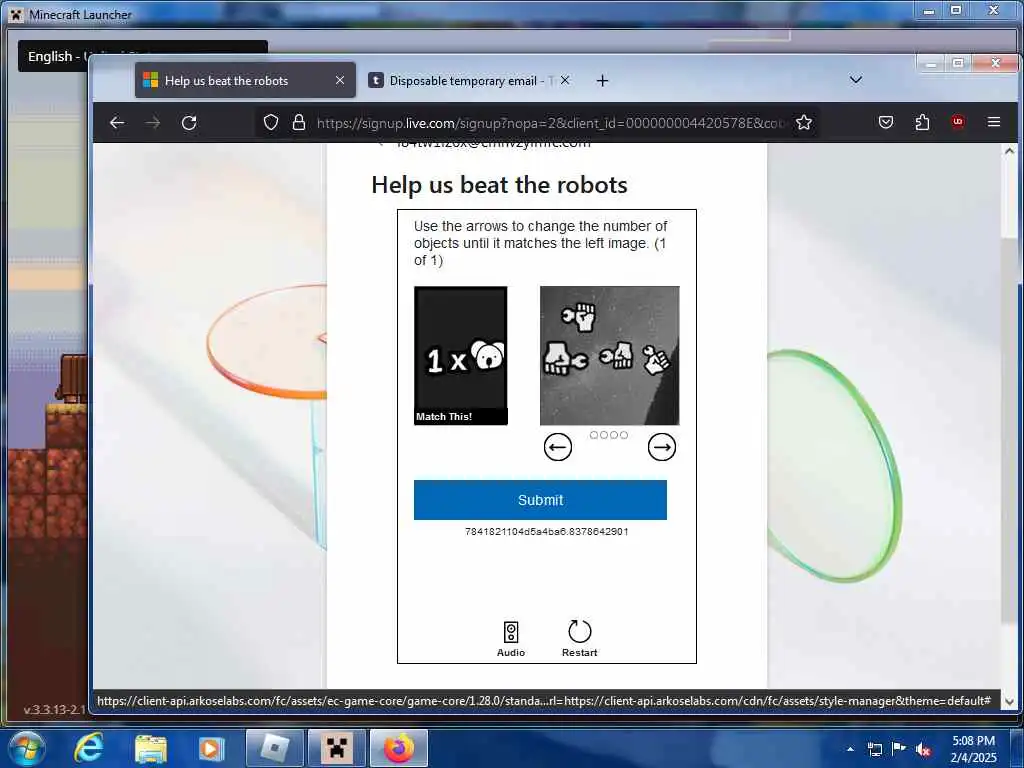This screenshot has height=768, width=1024.
Task: Submit the captcha answer
Action: (x=540, y=500)
